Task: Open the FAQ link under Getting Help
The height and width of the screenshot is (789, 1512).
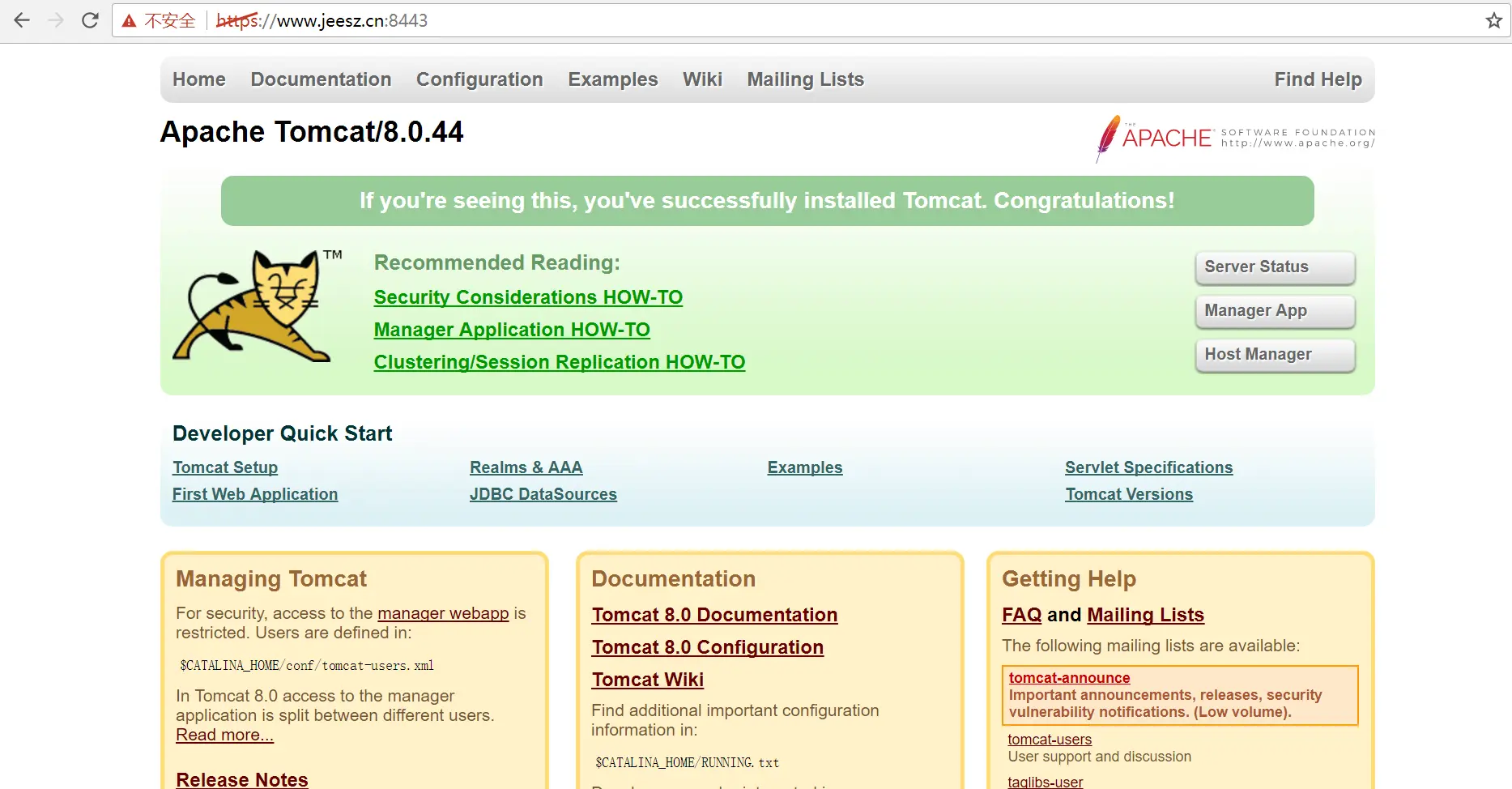Action: pyautogui.click(x=1022, y=615)
